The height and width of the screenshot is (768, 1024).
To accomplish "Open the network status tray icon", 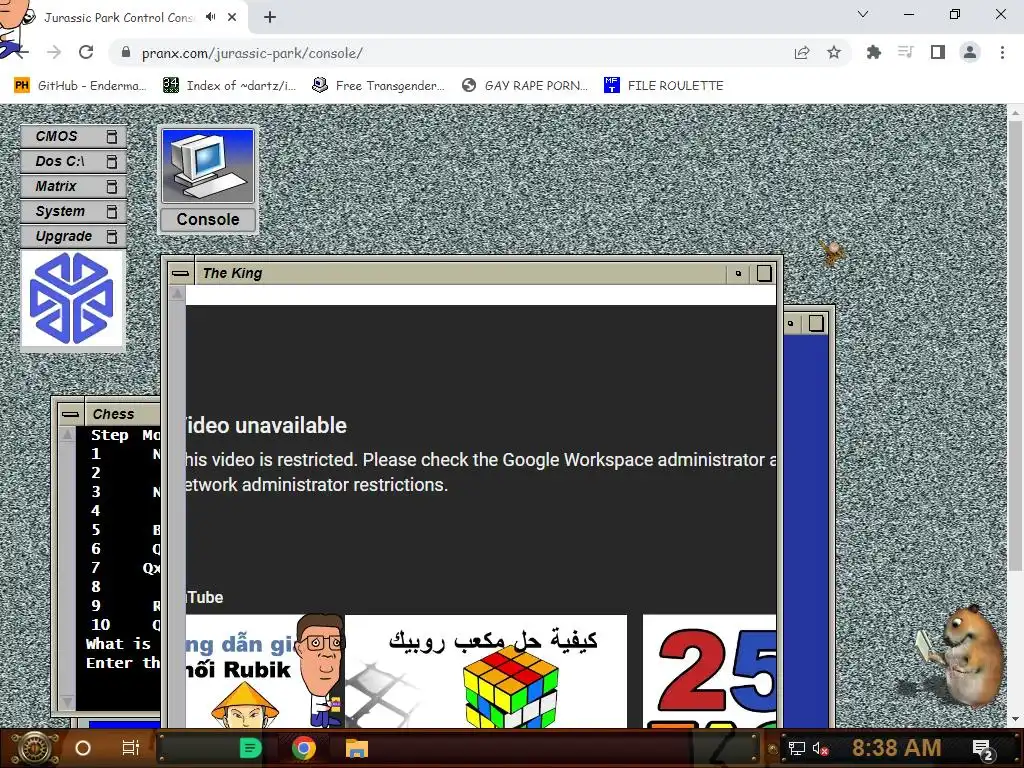I will click(797, 748).
